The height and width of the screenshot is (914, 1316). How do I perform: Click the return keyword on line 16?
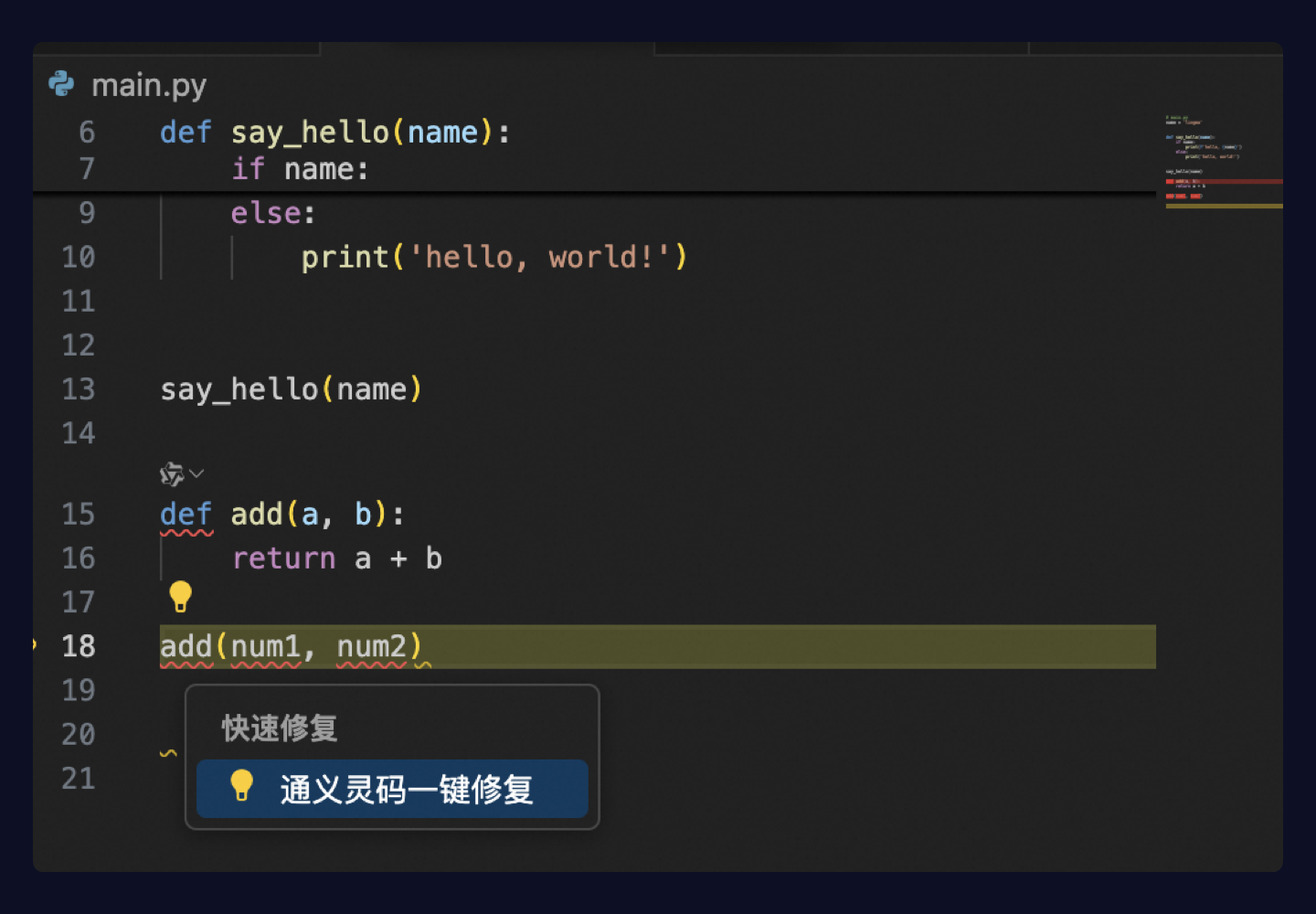283,558
